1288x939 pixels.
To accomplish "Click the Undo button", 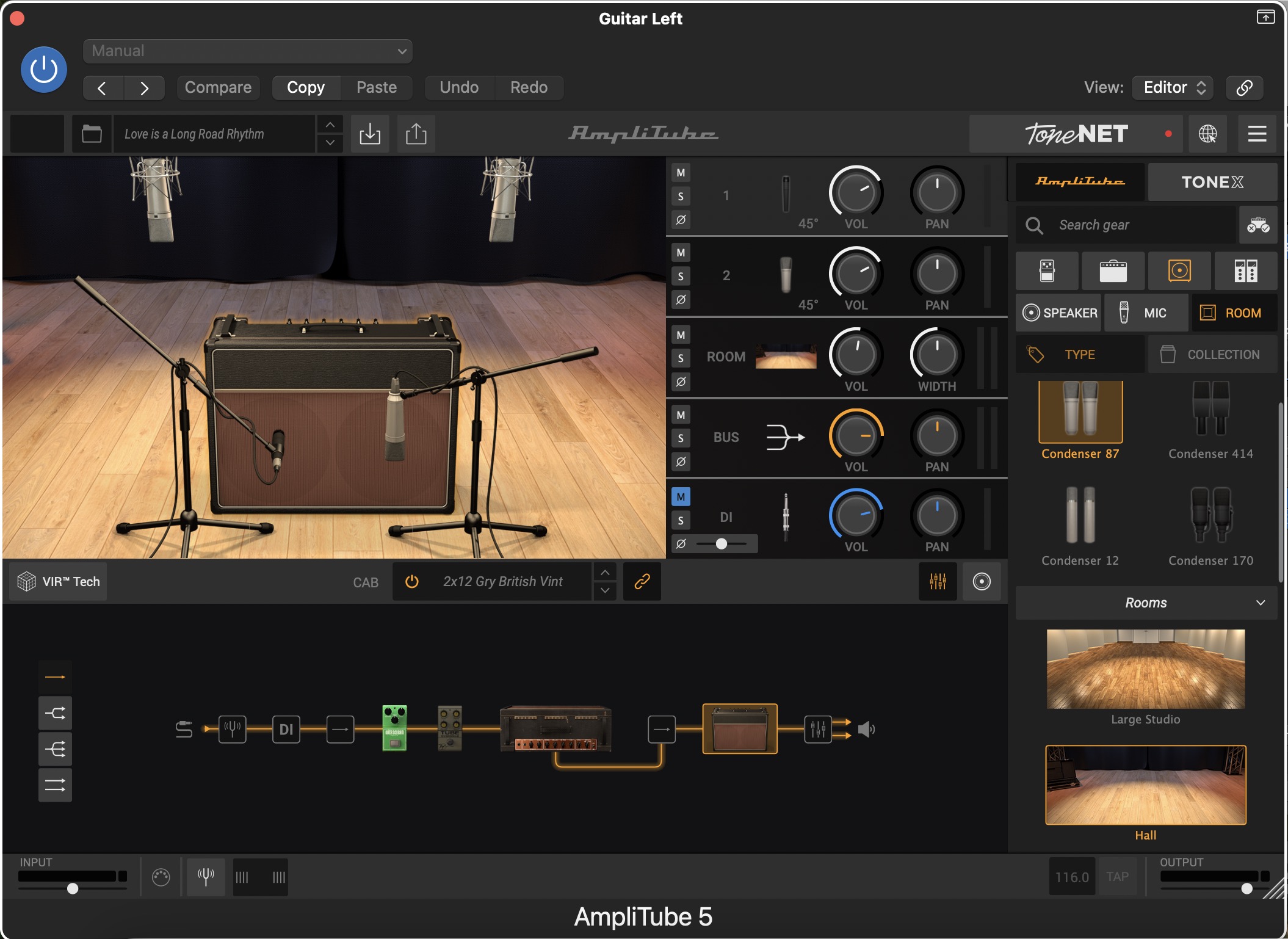I will coord(459,88).
